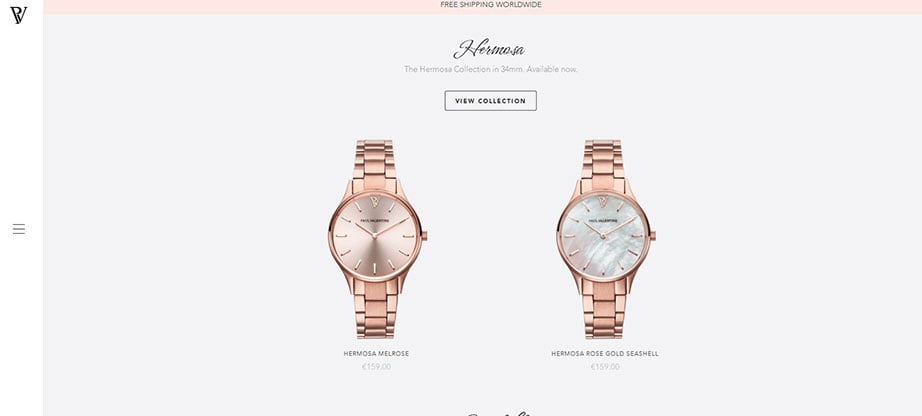Click the mother-of-pearl dial of the Seashell watch

603,236
